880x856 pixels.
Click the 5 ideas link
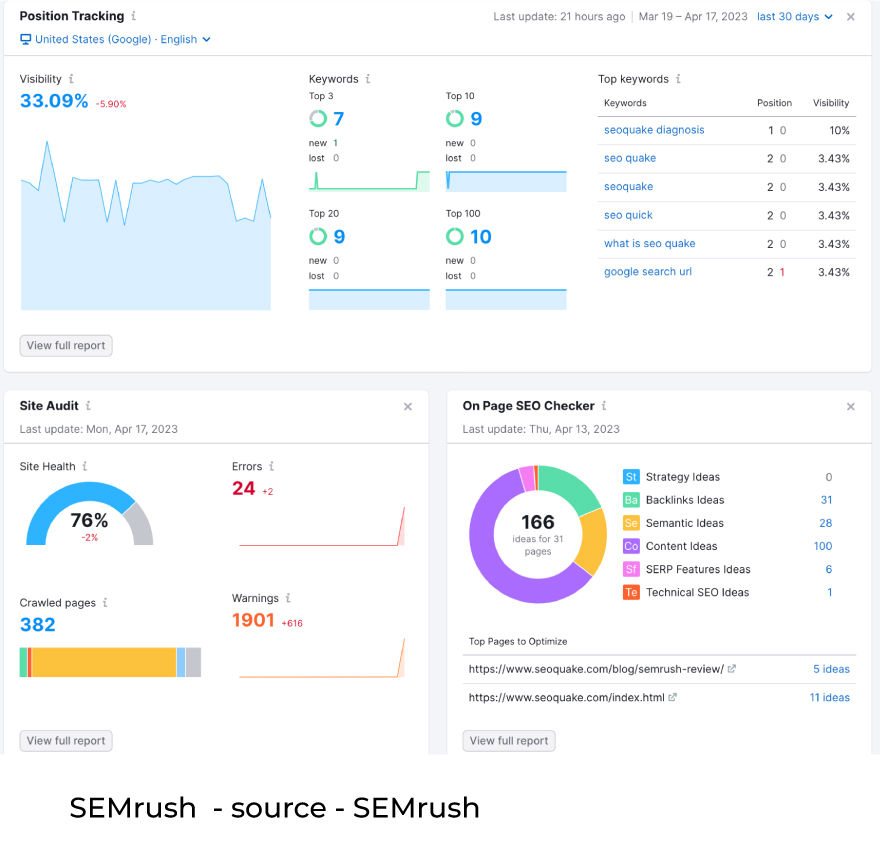(x=831, y=669)
